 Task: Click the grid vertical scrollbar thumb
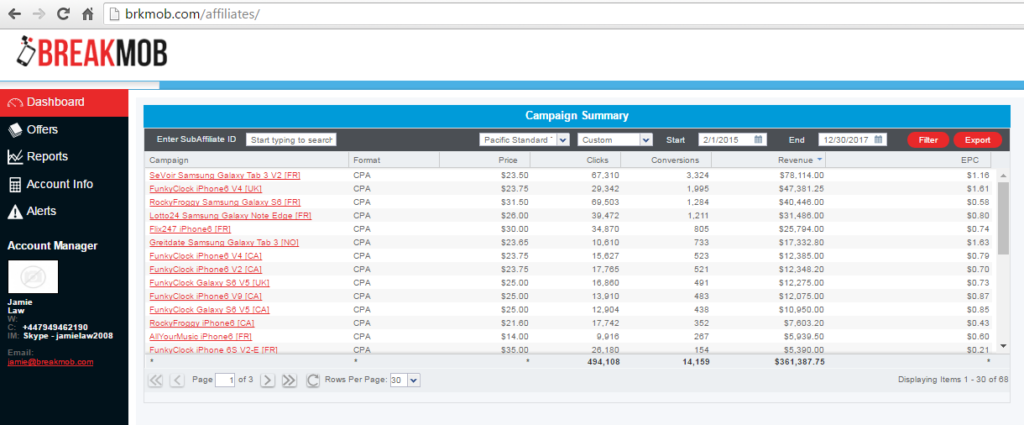1003,217
